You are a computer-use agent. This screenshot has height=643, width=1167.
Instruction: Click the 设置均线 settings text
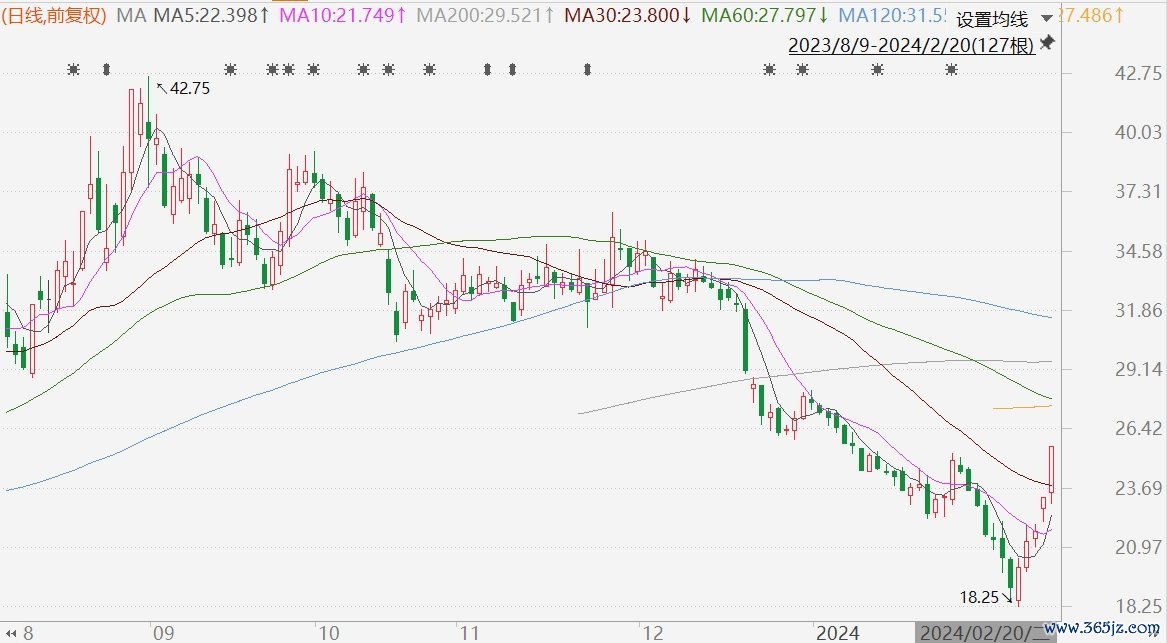pyautogui.click(x=991, y=20)
